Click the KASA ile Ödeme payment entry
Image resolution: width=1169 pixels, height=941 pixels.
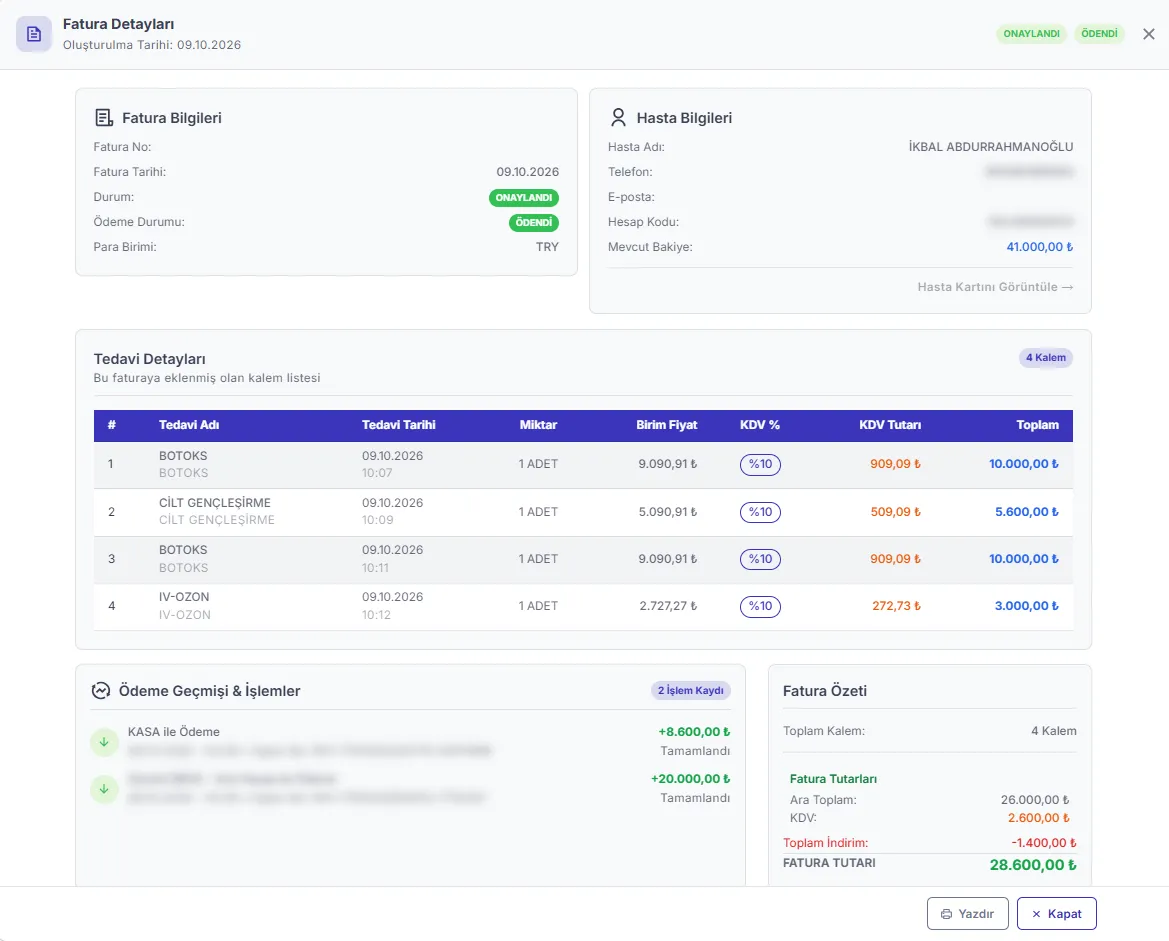(x=410, y=741)
